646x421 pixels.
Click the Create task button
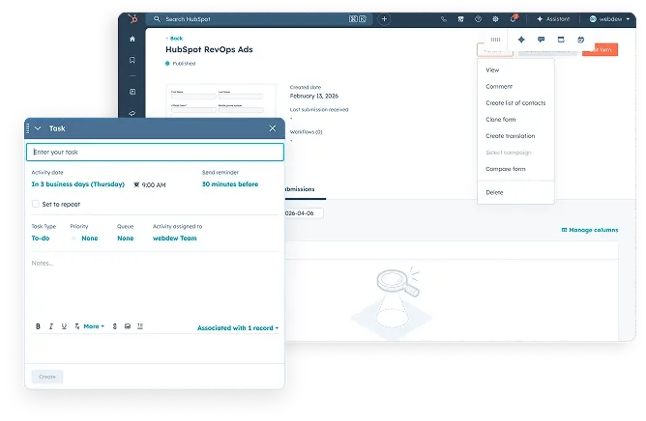click(47, 377)
